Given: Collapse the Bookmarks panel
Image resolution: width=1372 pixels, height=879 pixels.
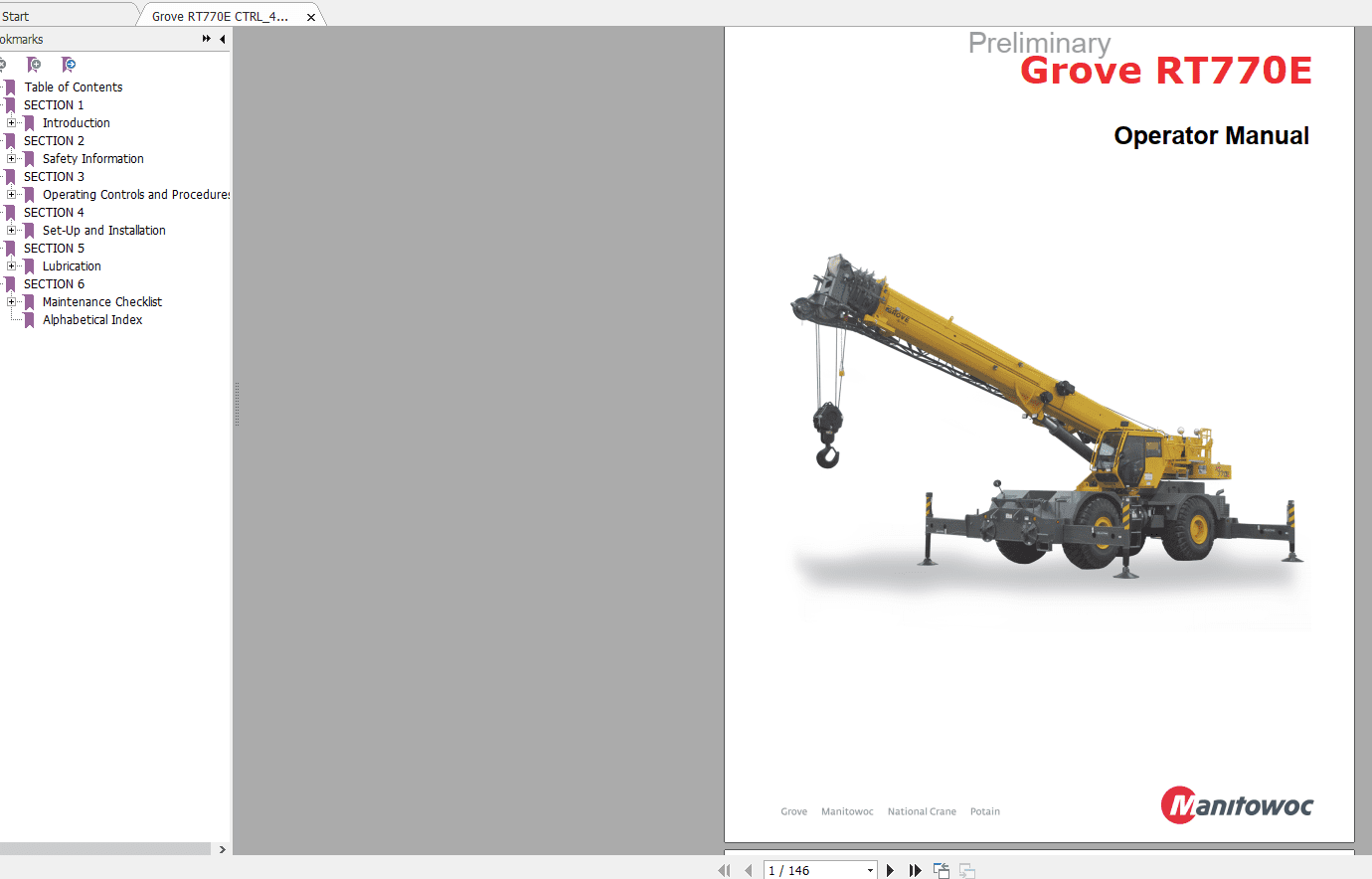Looking at the screenshot, I should (221, 39).
